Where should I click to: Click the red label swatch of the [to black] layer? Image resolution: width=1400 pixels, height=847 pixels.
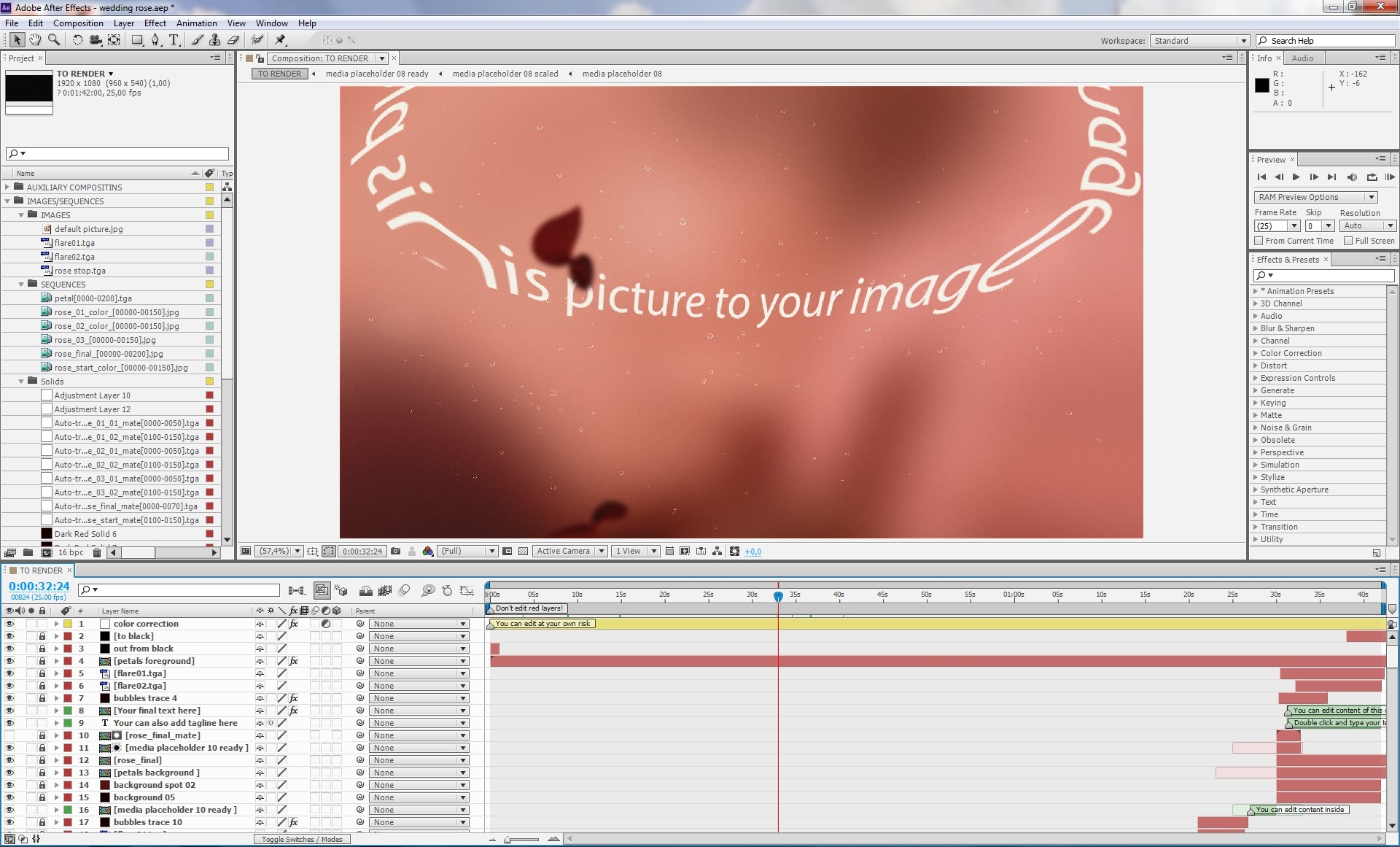click(68, 636)
